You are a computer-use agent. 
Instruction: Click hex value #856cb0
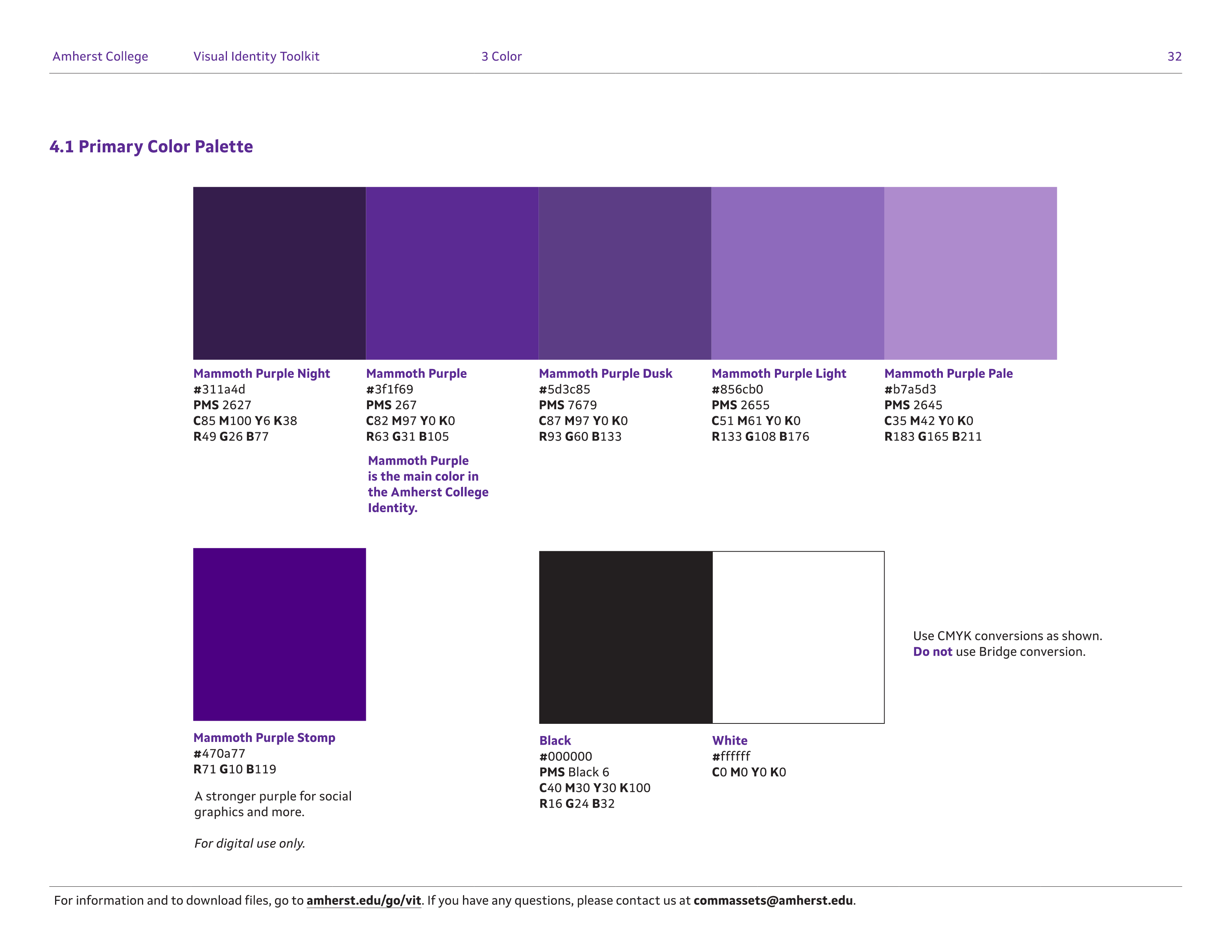(737, 389)
